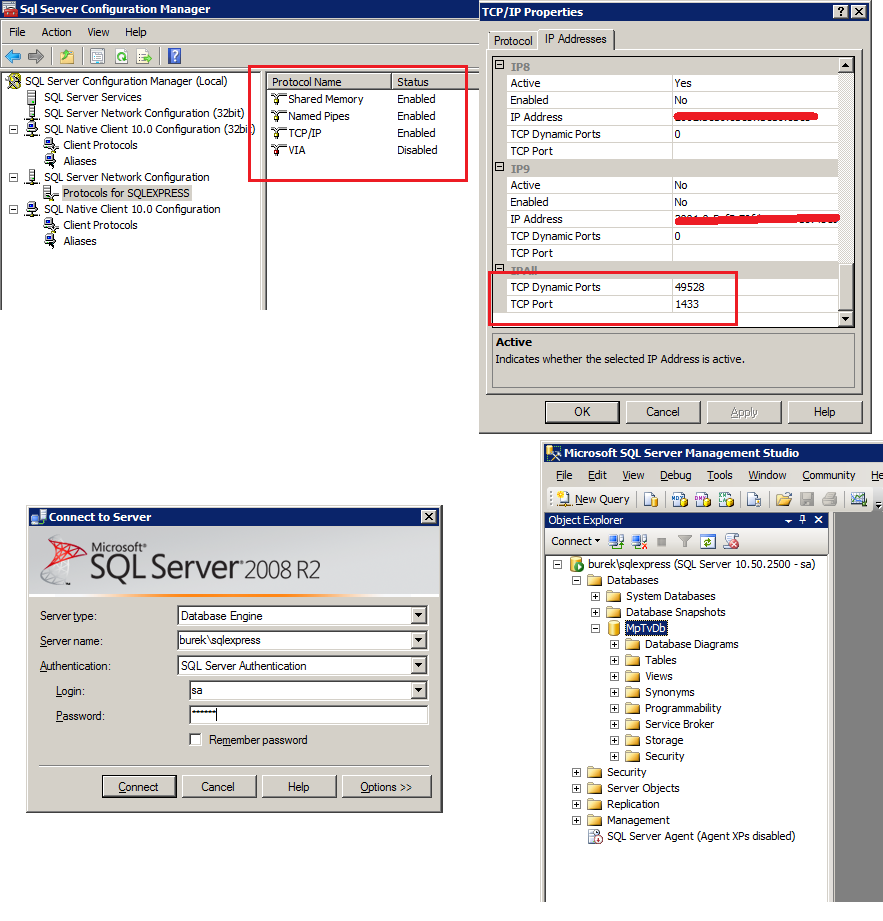
Task: Select SQL Server Services tree item
Action: (x=93, y=97)
